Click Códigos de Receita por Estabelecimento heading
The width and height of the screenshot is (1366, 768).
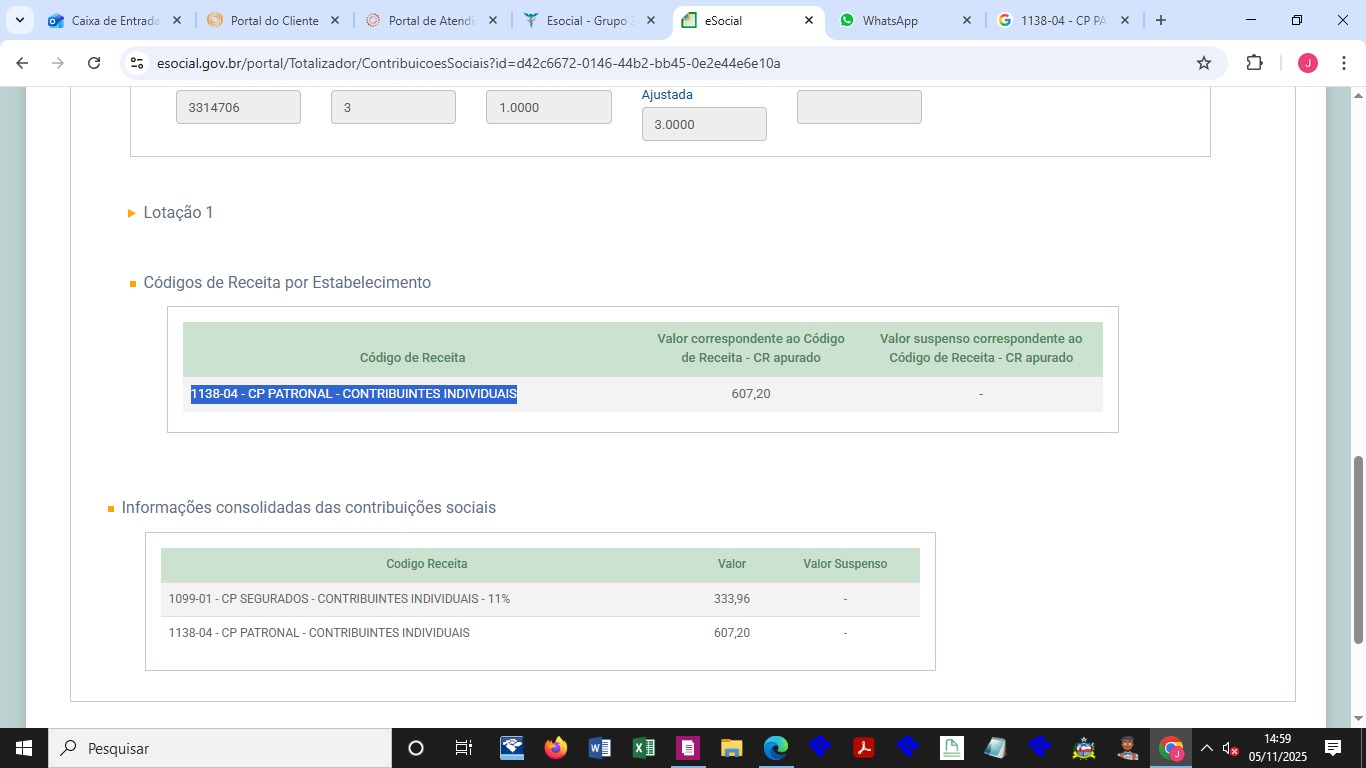click(287, 283)
